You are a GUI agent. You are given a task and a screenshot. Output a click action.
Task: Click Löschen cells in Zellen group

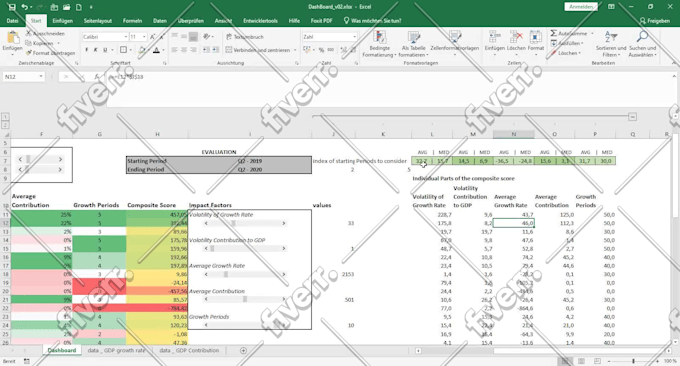[x=516, y=41]
